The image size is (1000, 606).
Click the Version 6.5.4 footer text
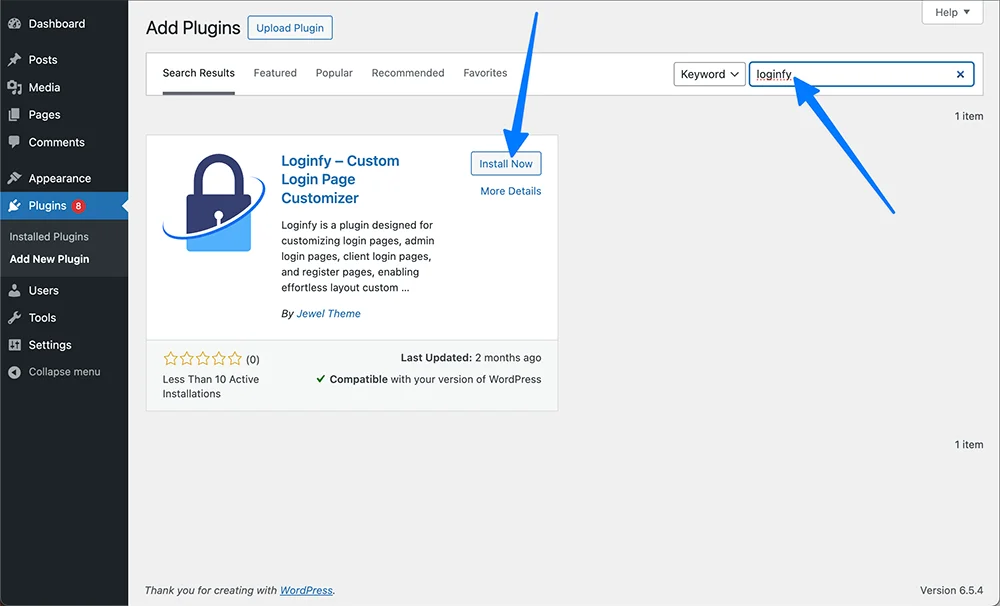952,590
